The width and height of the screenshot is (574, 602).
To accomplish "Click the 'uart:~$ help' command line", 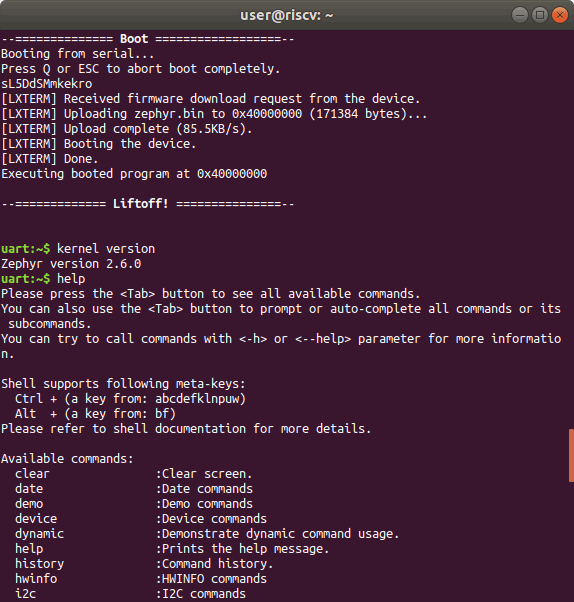I will [x=43, y=279].
